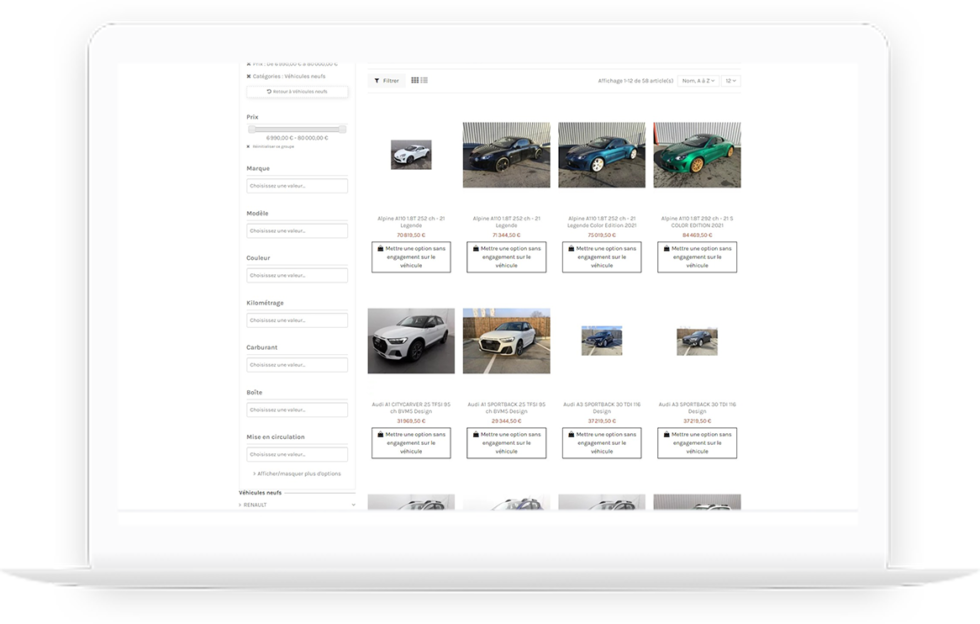
Task: Open the Modèle value dropdown
Action: coord(298,231)
